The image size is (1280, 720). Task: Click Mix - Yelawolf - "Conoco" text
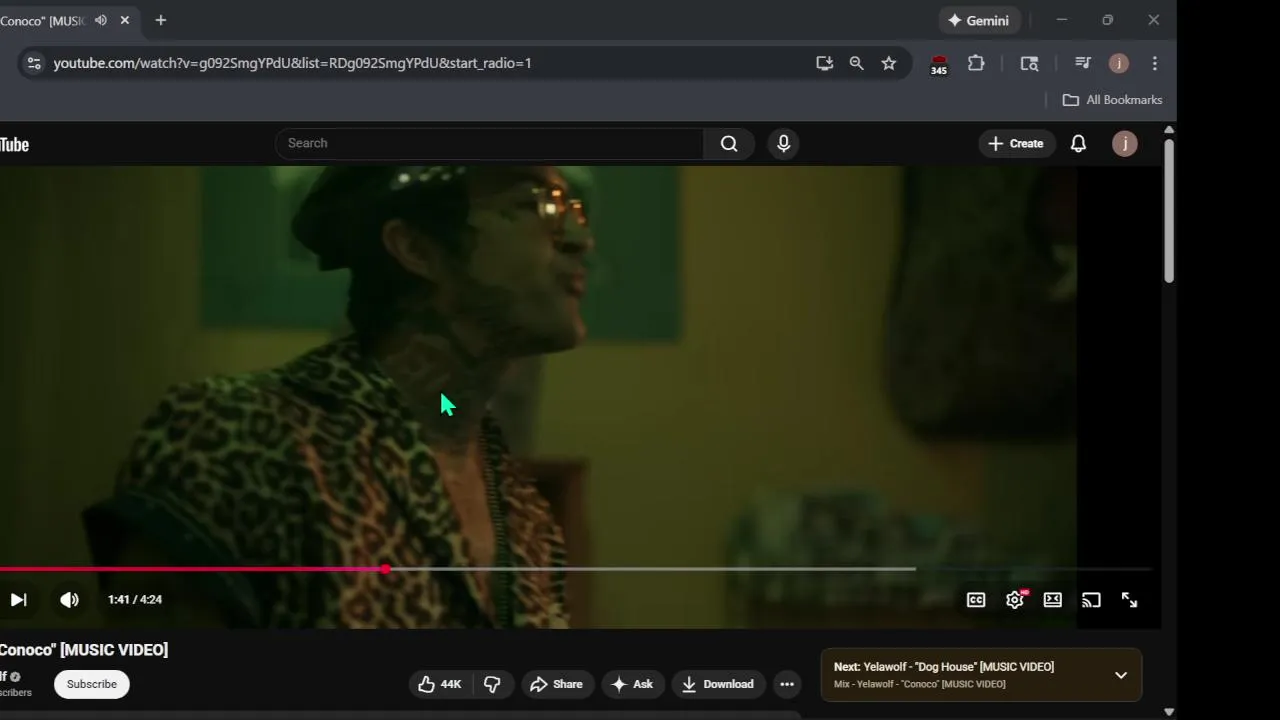920,684
